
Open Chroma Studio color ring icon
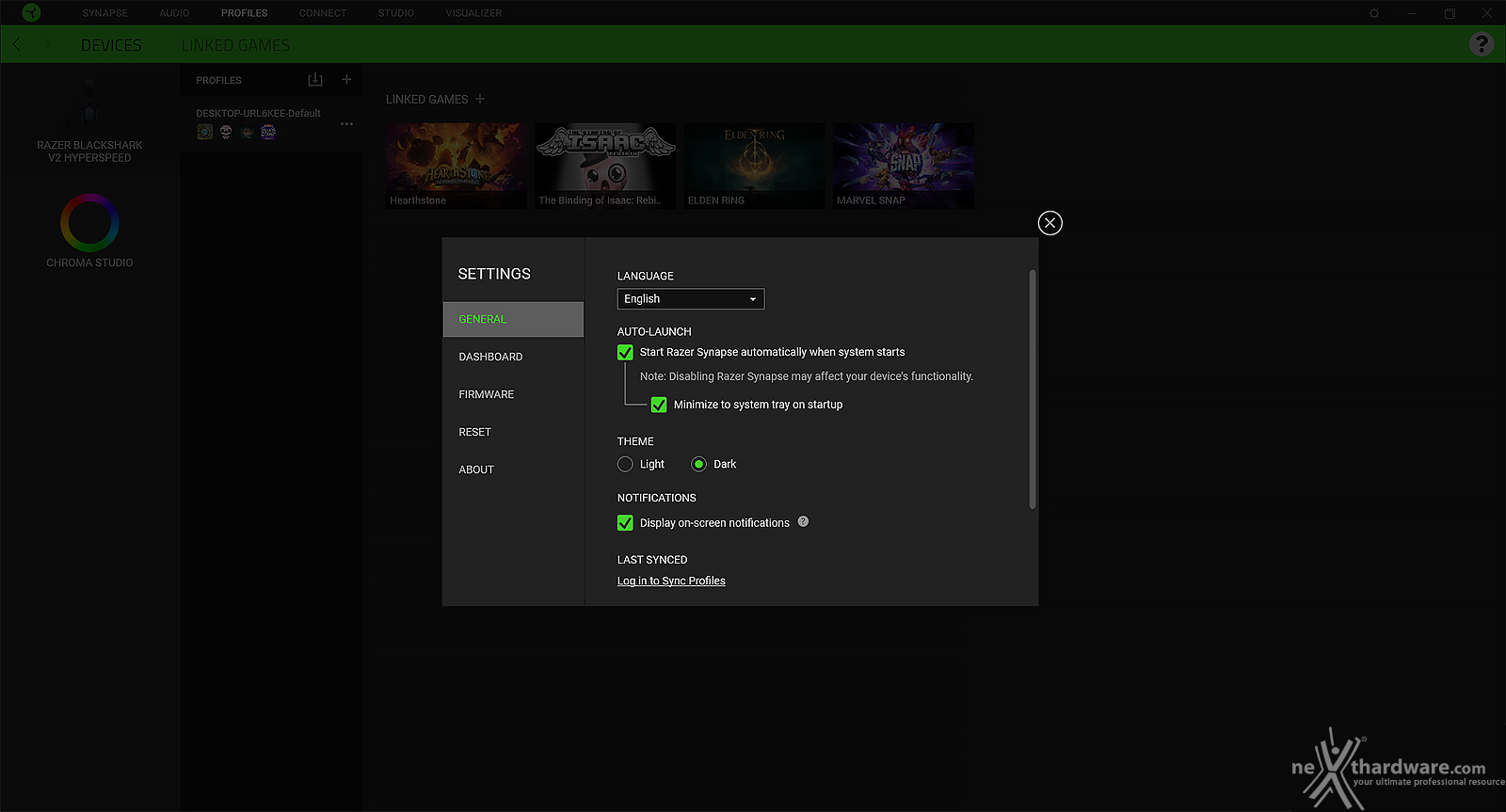click(x=89, y=223)
